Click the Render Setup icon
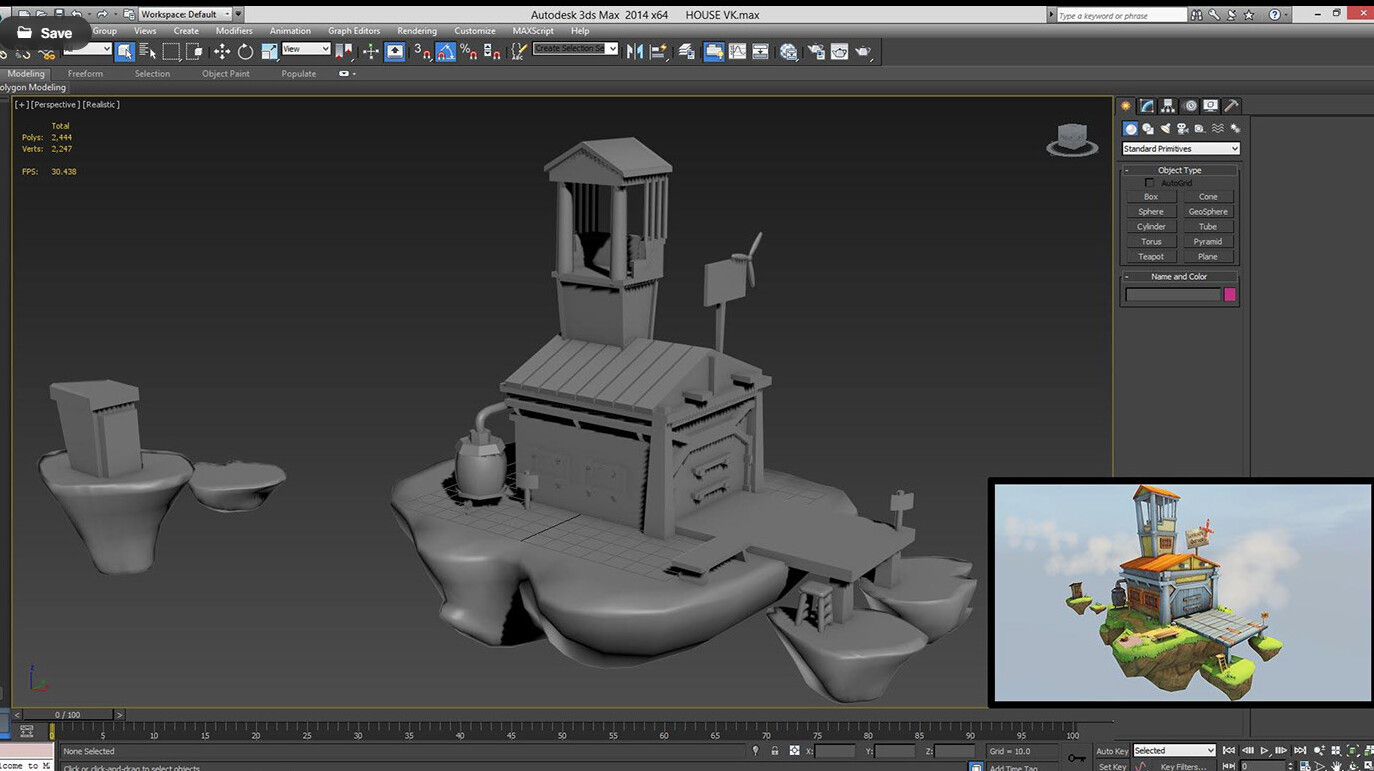Screen dimensions: 1374x771 pyautogui.click(x=817, y=51)
